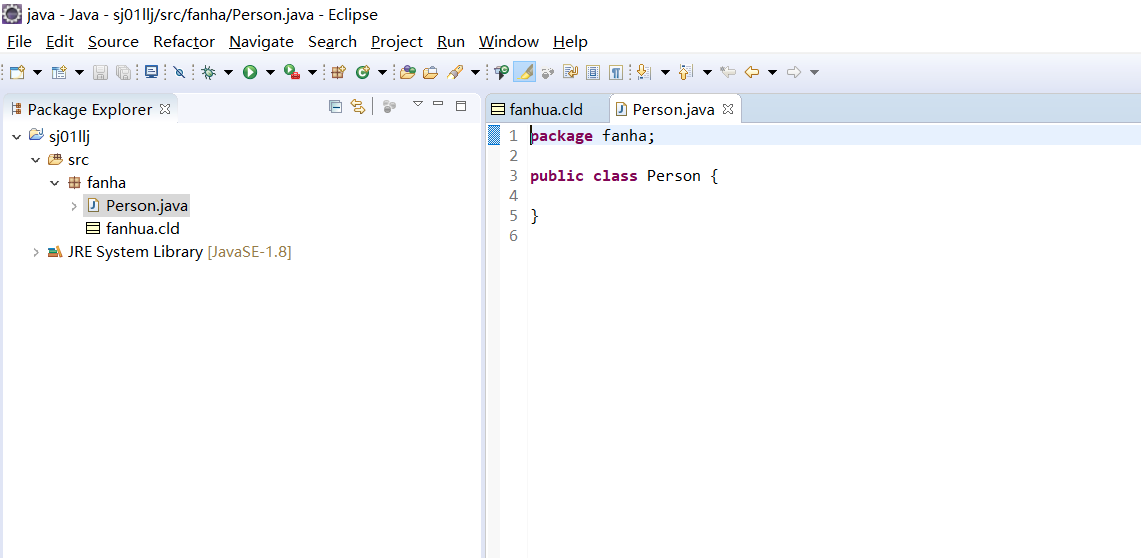Click Collapse All in Package Explorer
The height and width of the screenshot is (558, 1141).
click(x=335, y=107)
